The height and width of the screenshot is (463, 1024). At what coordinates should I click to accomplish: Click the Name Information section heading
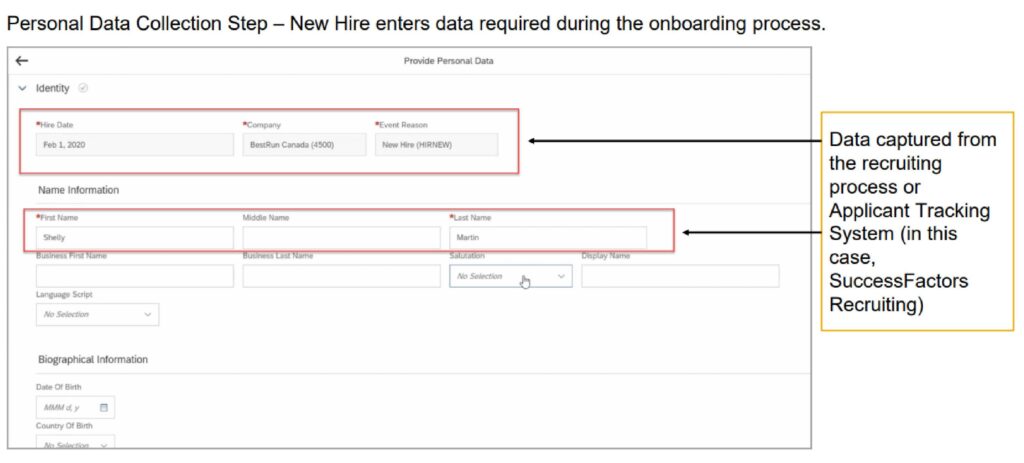pyautogui.click(x=78, y=190)
